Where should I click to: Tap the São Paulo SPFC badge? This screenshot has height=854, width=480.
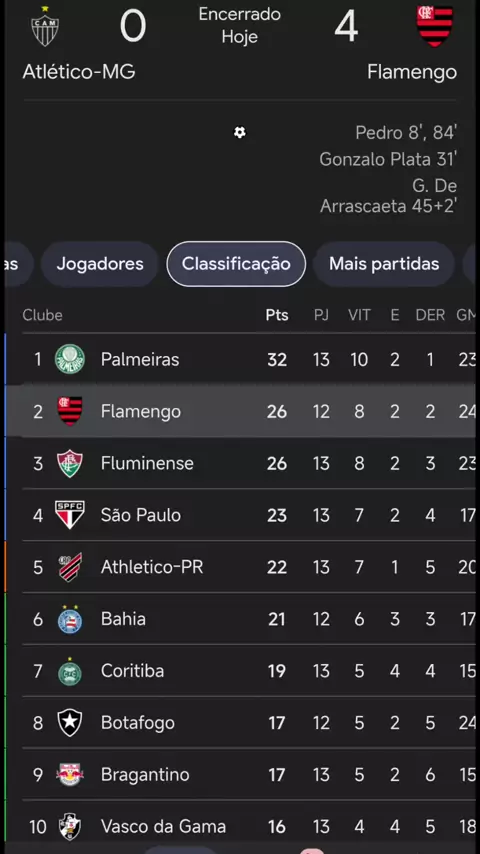coord(70,515)
